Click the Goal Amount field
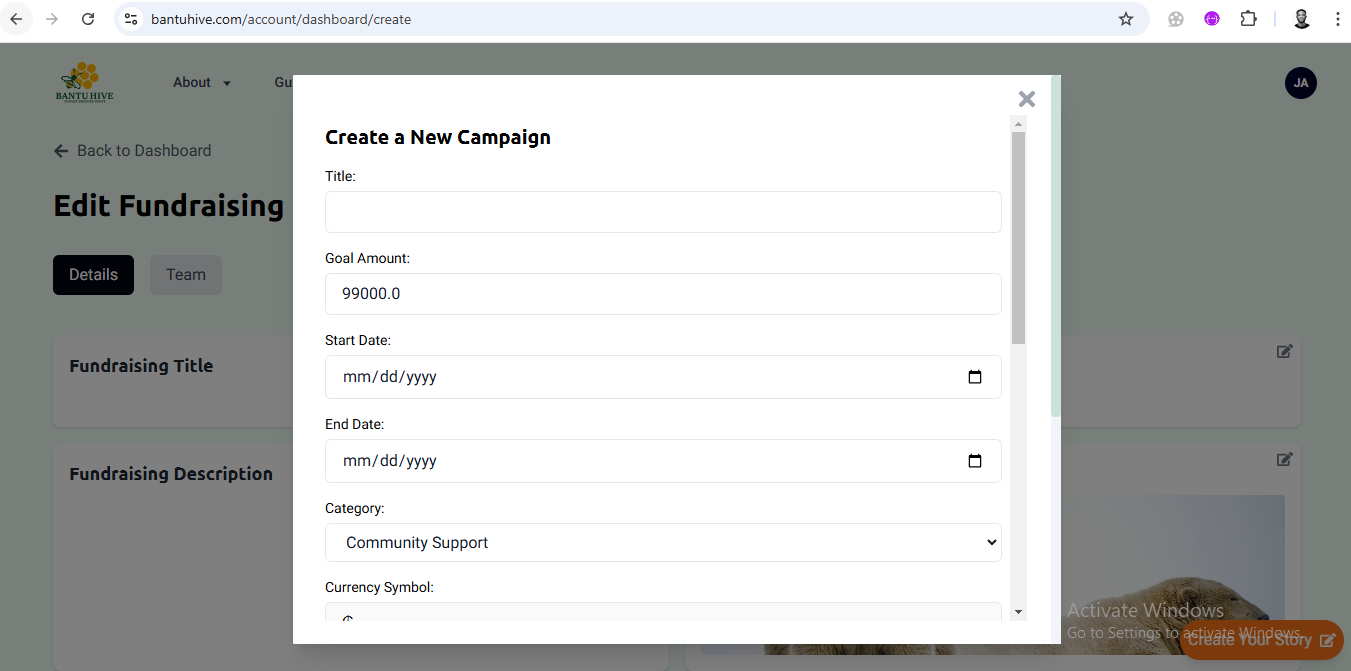Image resolution: width=1351 pixels, height=671 pixels. point(663,294)
